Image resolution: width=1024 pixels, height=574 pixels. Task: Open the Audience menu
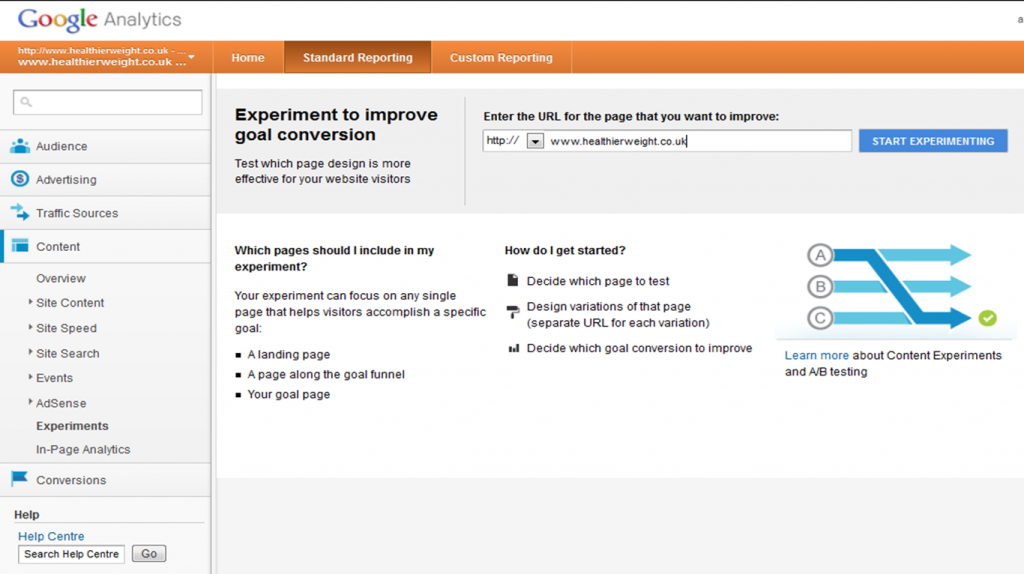(105, 146)
